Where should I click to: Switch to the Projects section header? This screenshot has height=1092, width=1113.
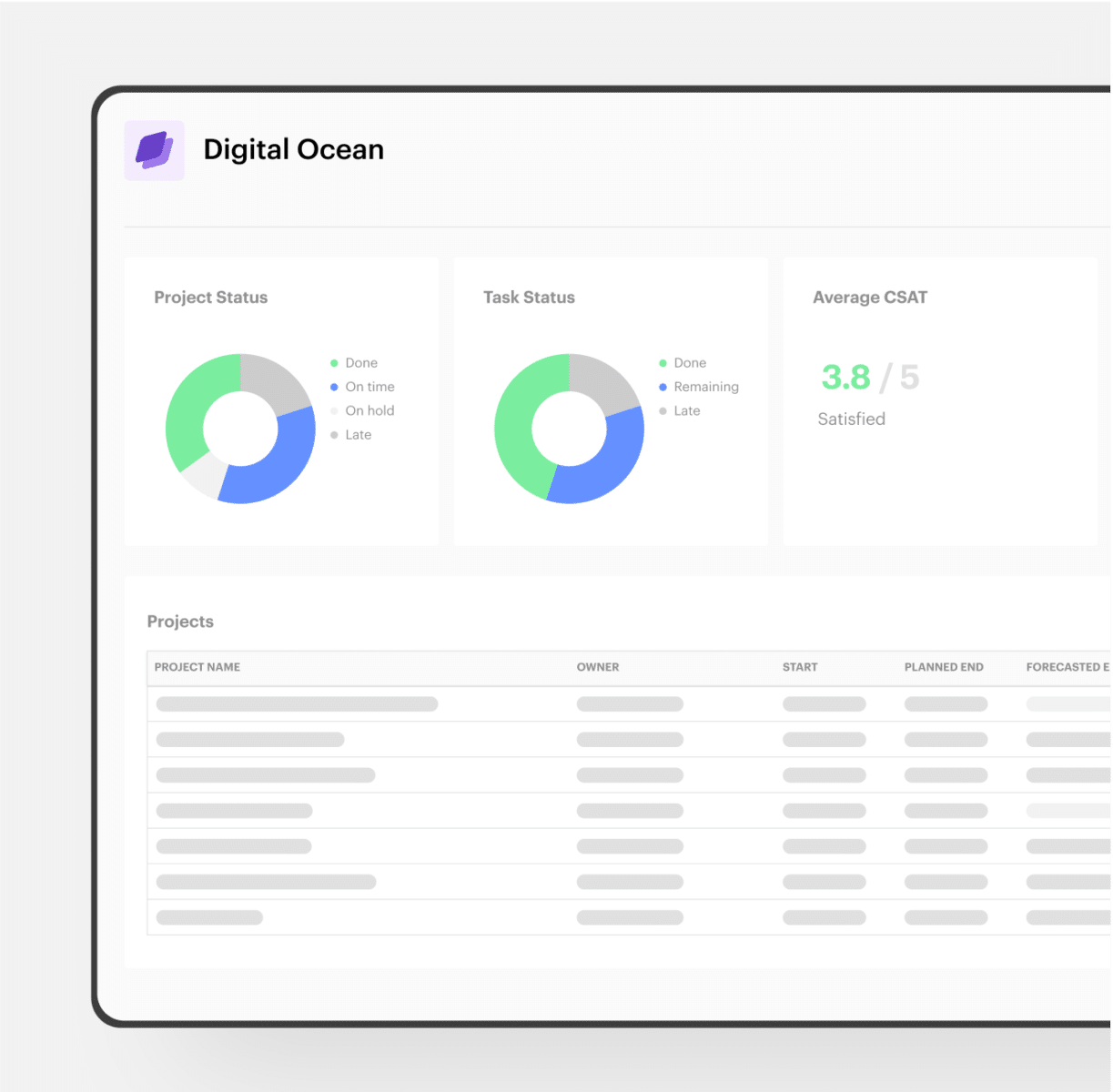coord(179,622)
